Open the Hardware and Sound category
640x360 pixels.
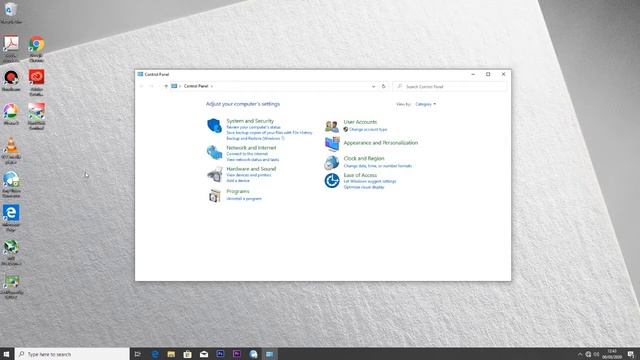pyautogui.click(x=251, y=169)
